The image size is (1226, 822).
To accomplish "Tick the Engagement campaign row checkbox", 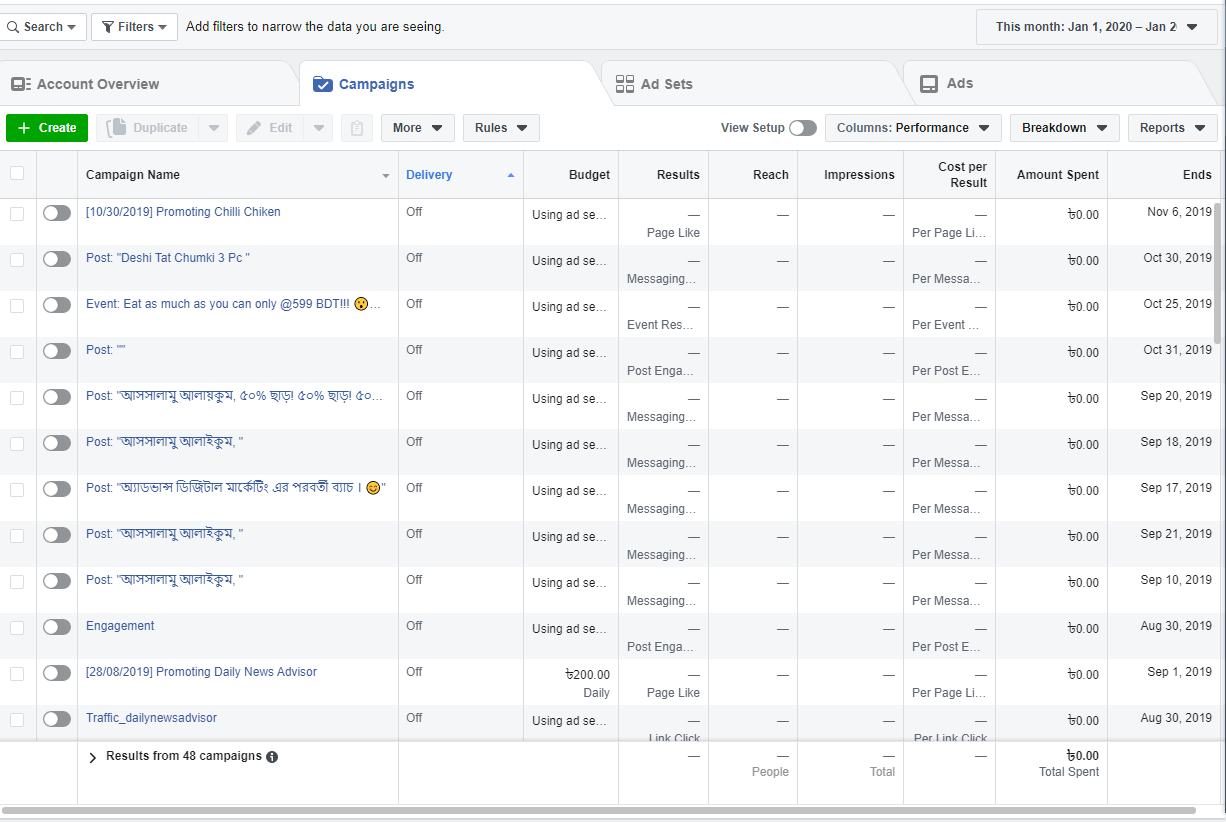I will 17,627.
